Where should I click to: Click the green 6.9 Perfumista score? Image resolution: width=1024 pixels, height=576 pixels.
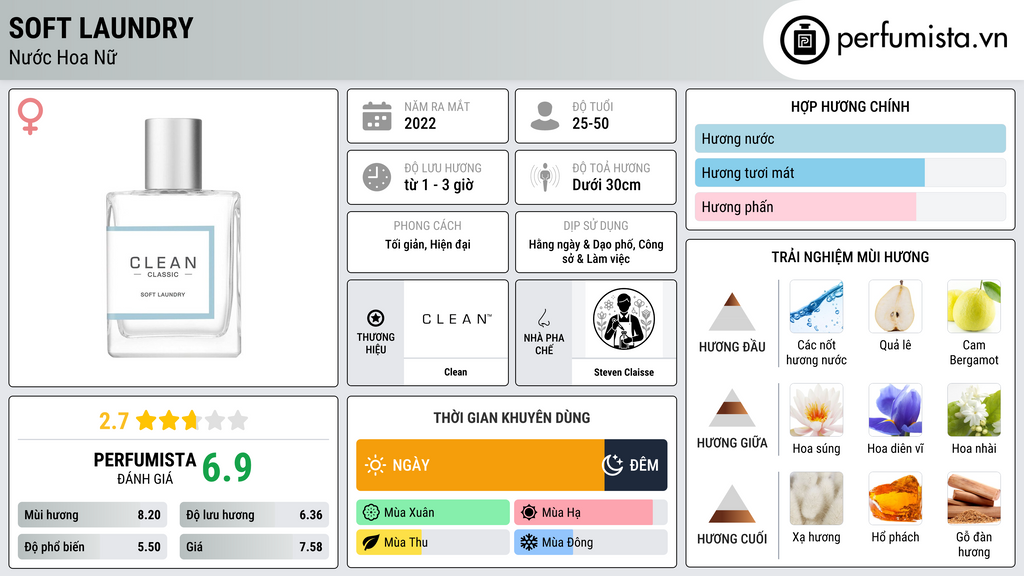[x=227, y=468]
